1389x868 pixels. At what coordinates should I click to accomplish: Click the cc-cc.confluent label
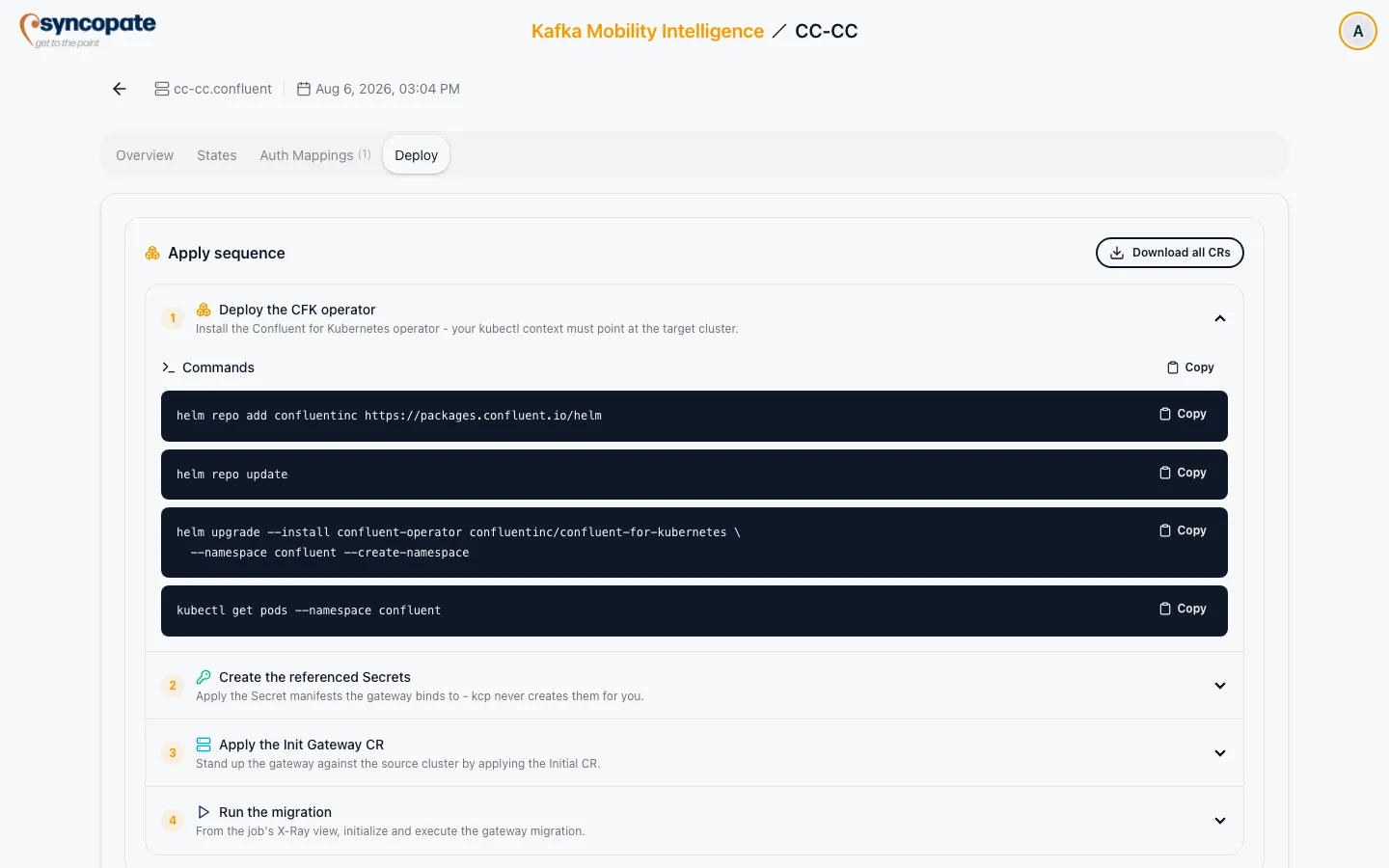click(223, 89)
